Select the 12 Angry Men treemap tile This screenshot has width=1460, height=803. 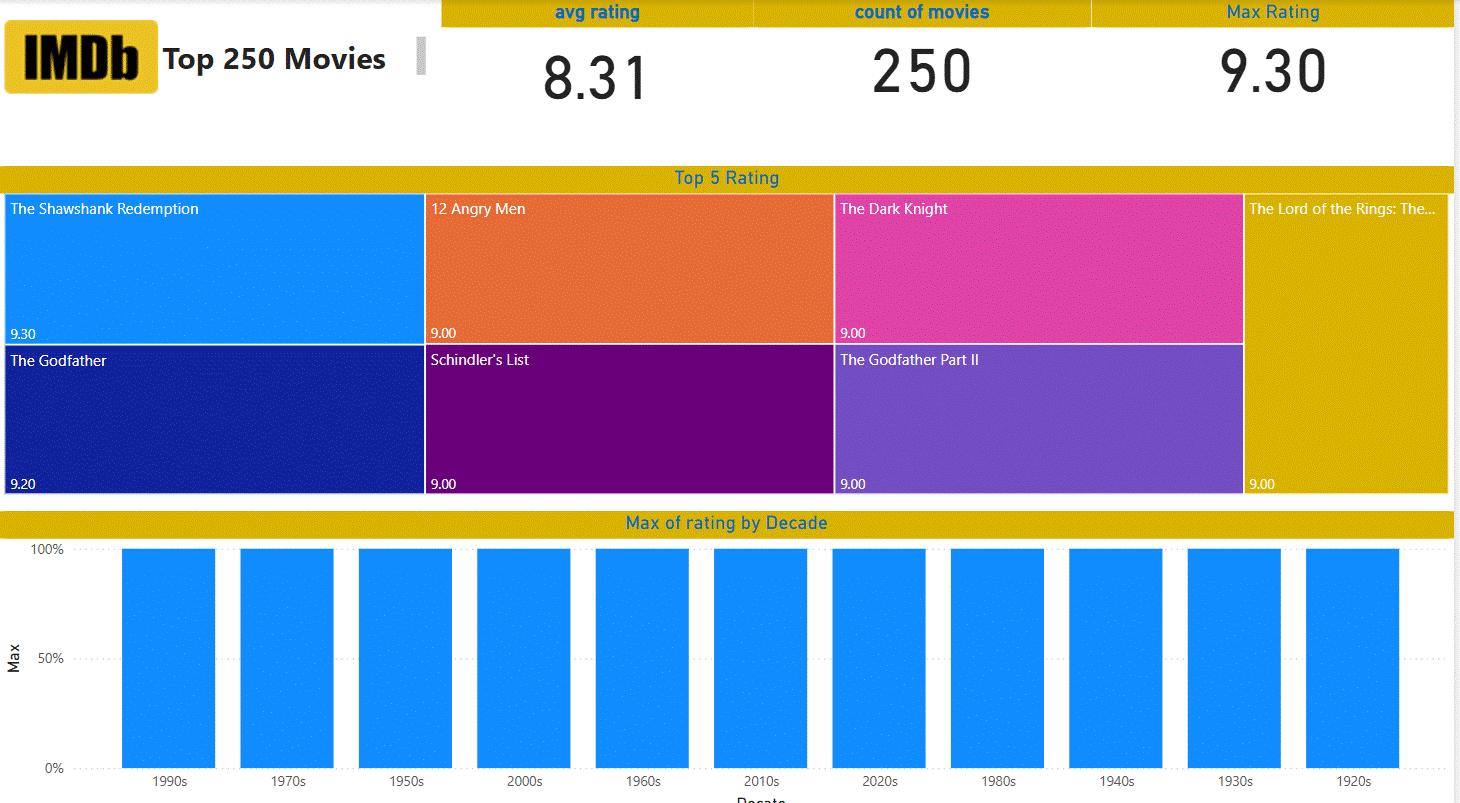pos(630,269)
